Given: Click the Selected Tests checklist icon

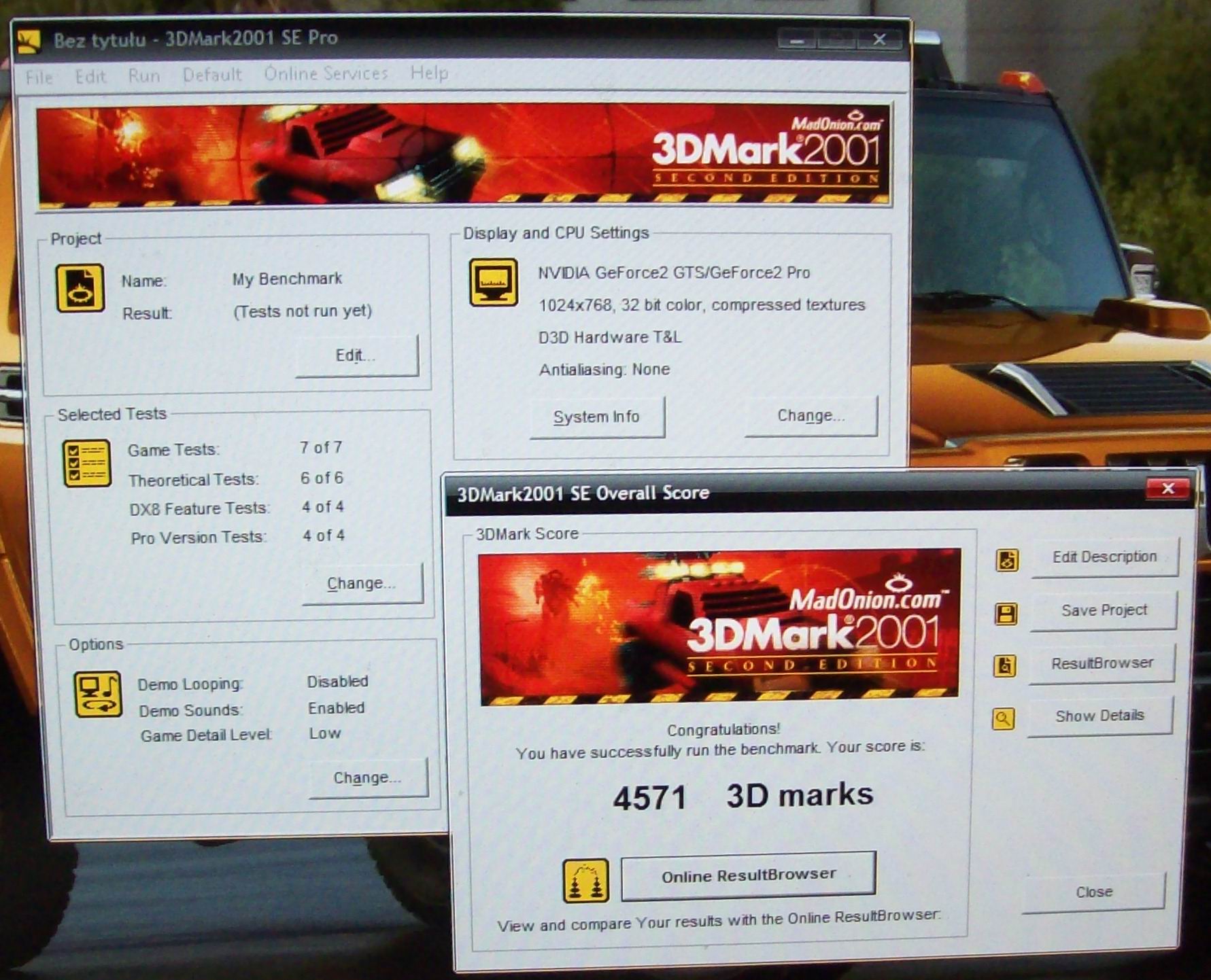Looking at the screenshot, I should pos(87,463).
